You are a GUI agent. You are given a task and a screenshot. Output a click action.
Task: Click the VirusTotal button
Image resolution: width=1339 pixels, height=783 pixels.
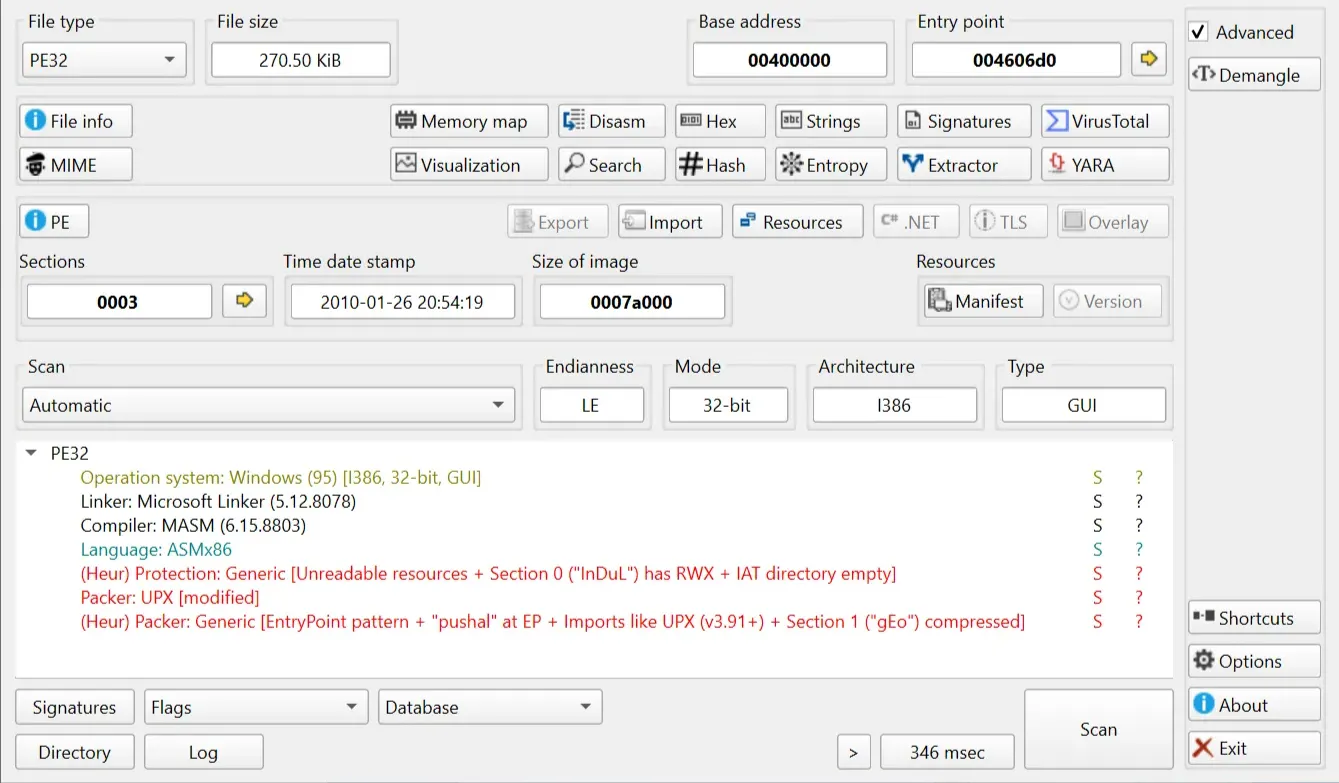point(1105,121)
